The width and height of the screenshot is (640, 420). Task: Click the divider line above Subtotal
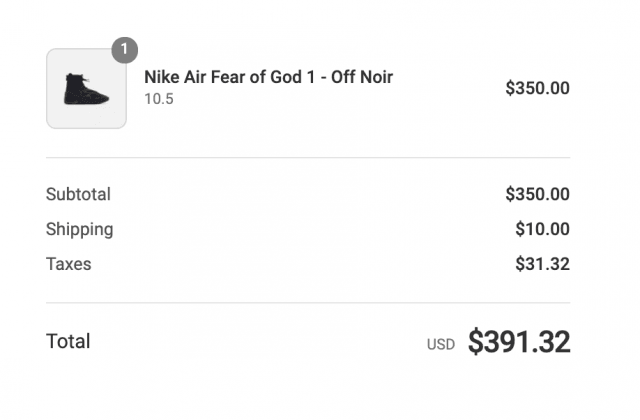[x=308, y=157]
